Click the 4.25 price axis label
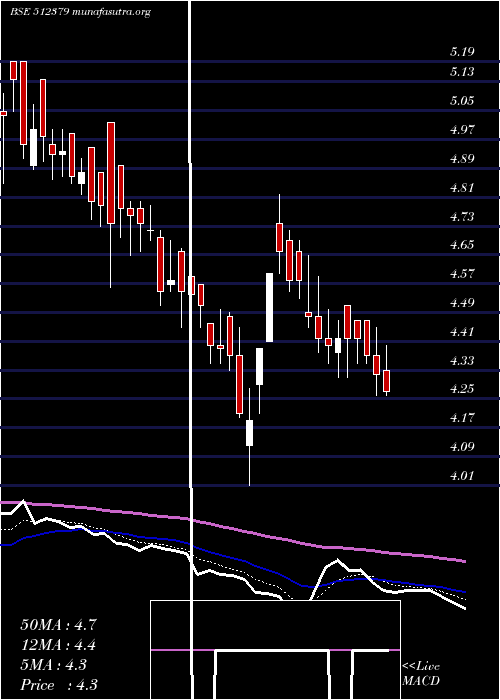Image resolution: width=500 pixels, height=700 pixels. pos(462,389)
